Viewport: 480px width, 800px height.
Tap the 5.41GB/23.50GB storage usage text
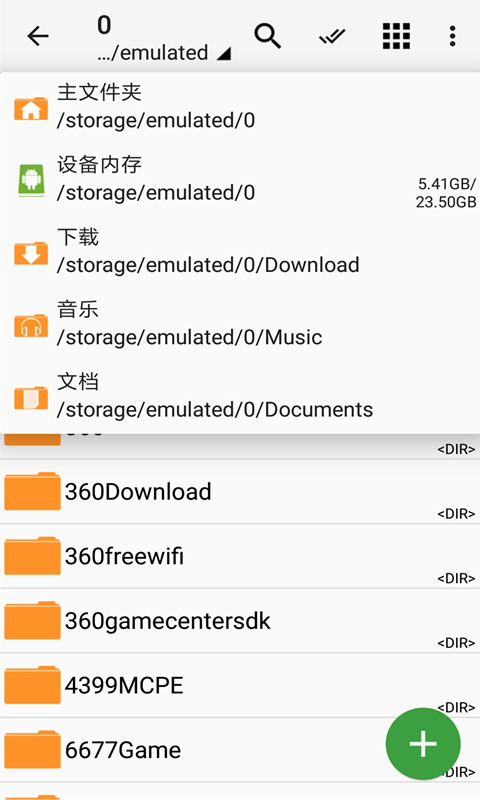[x=446, y=193]
